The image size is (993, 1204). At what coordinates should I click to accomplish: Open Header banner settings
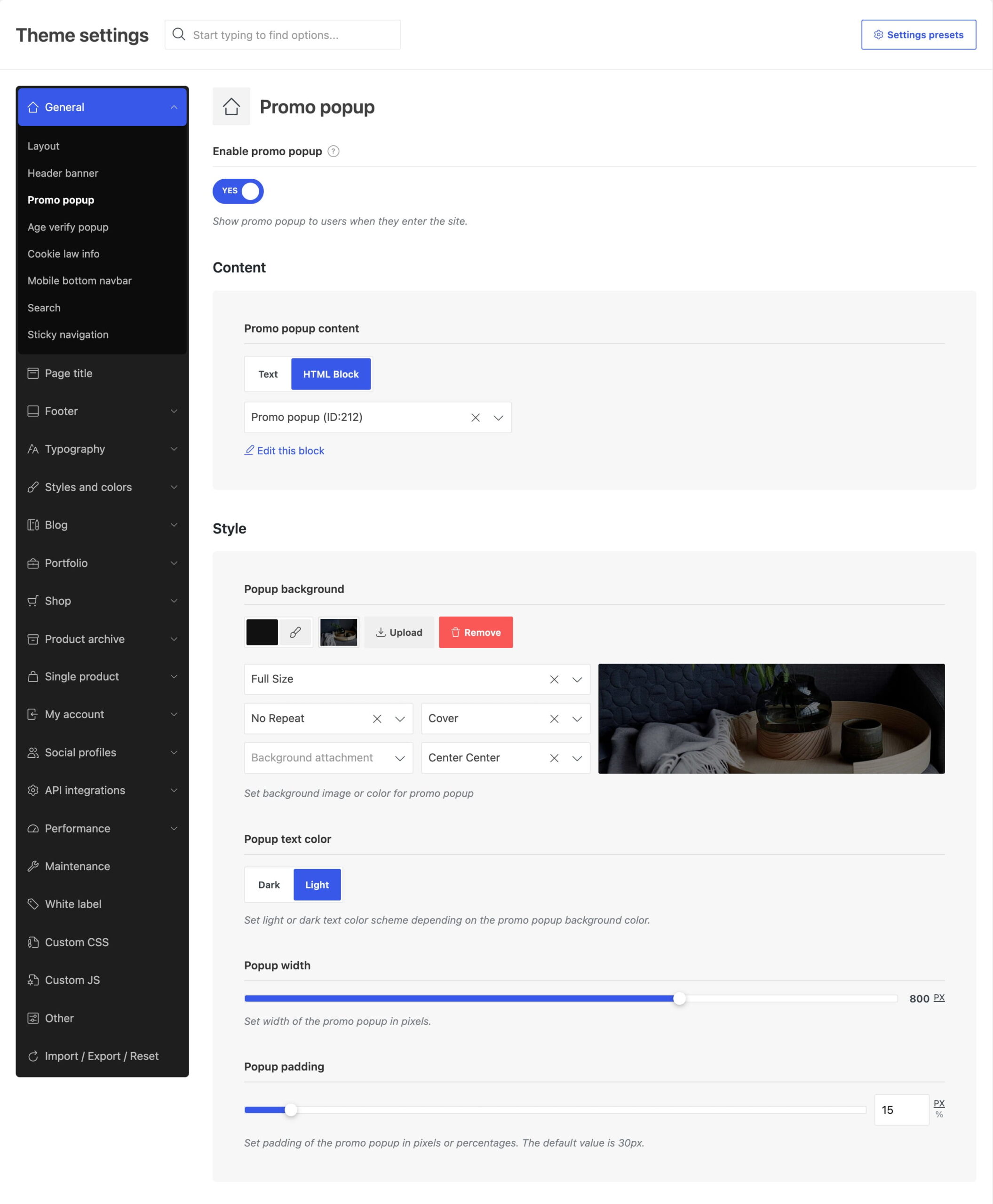(x=63, y=173)
